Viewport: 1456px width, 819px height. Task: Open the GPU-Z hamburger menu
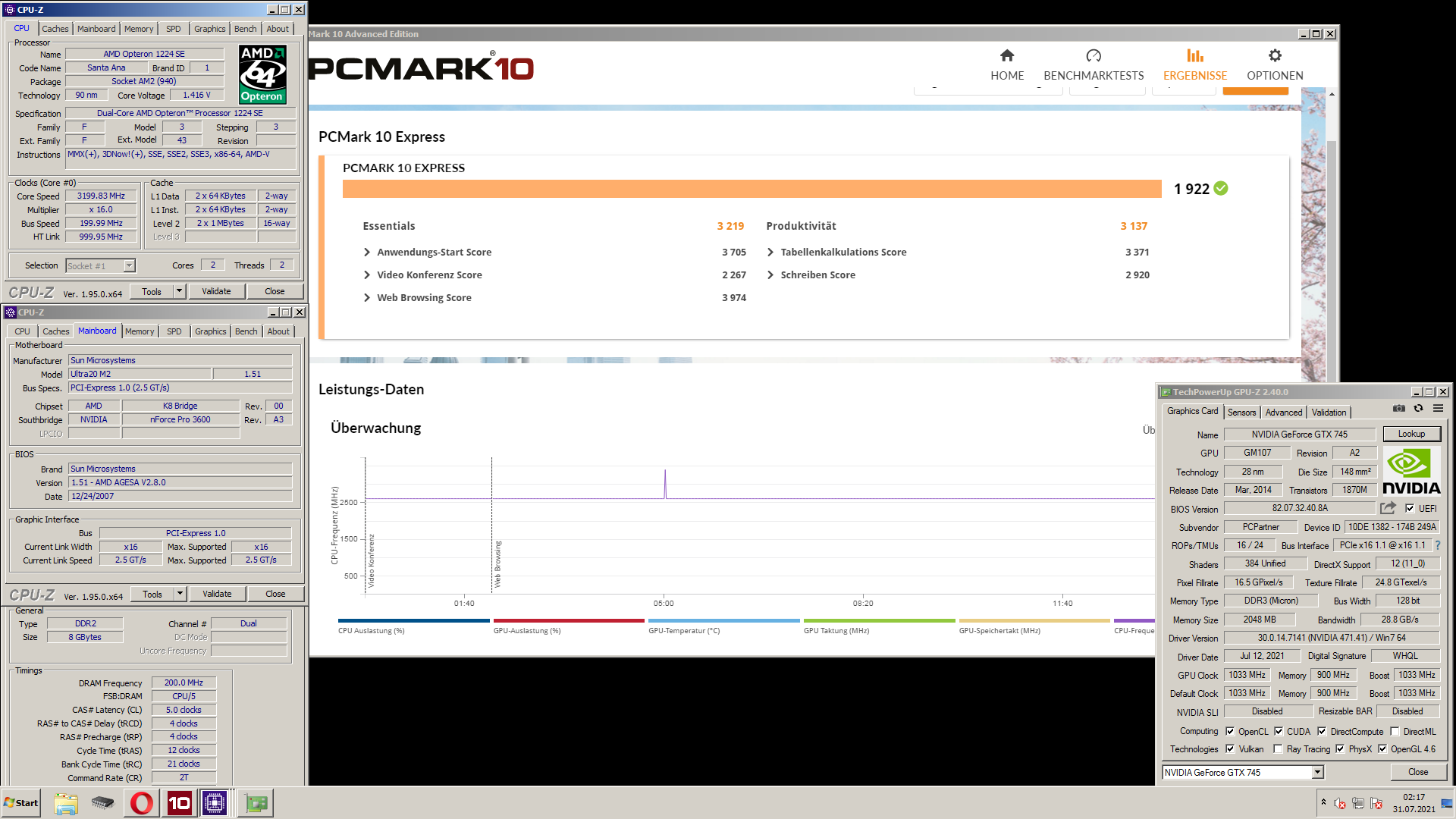[x=1438, y=408]
